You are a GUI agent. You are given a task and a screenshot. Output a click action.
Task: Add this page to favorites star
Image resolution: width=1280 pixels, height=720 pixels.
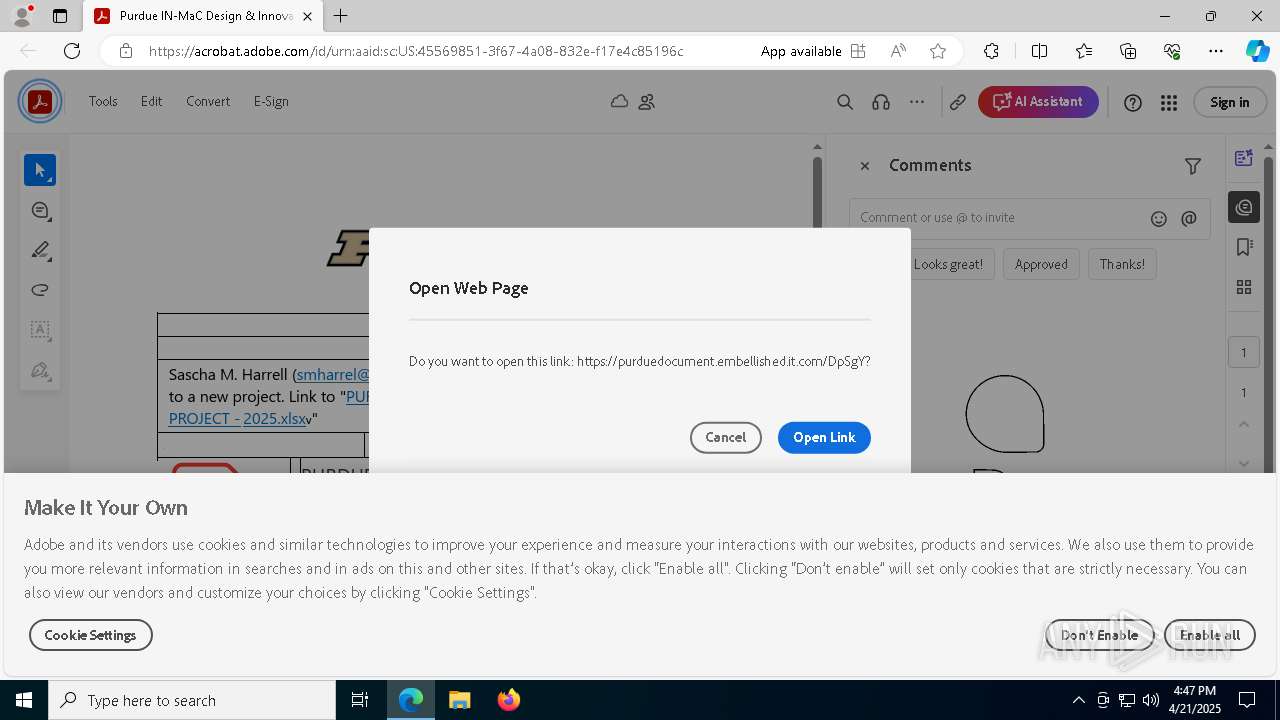click(x=938, y=51)
